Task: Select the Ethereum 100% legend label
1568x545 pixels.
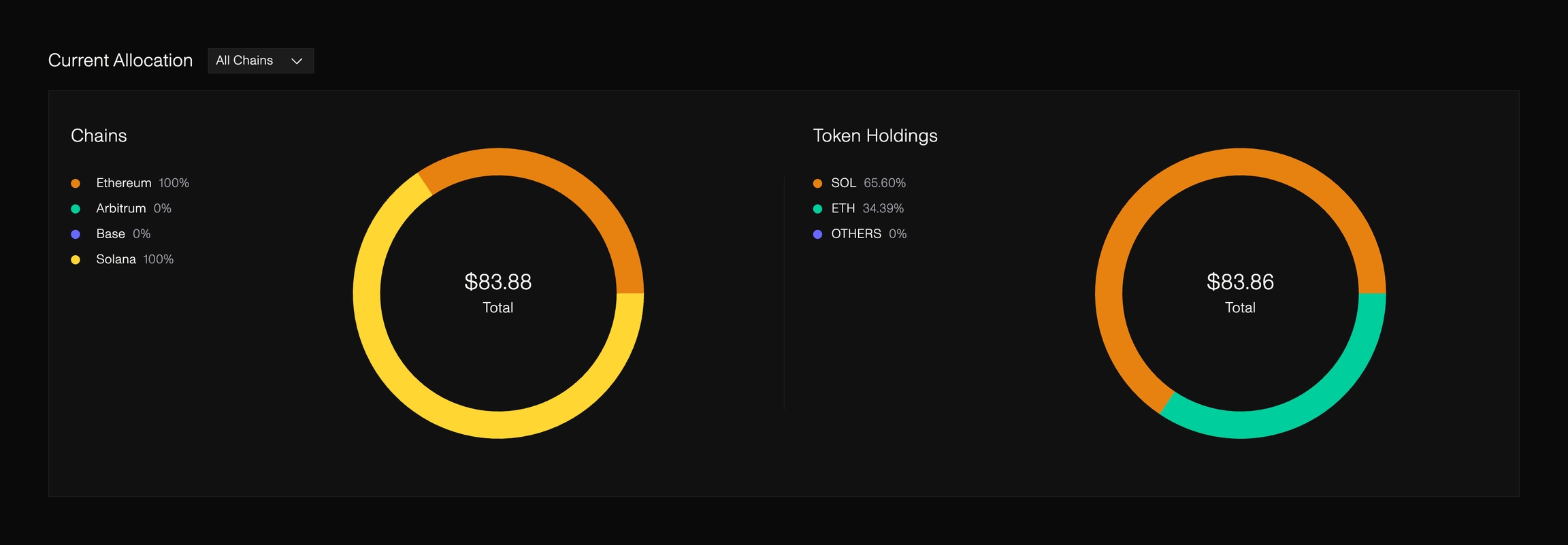Action: click(x=142, y=183)
